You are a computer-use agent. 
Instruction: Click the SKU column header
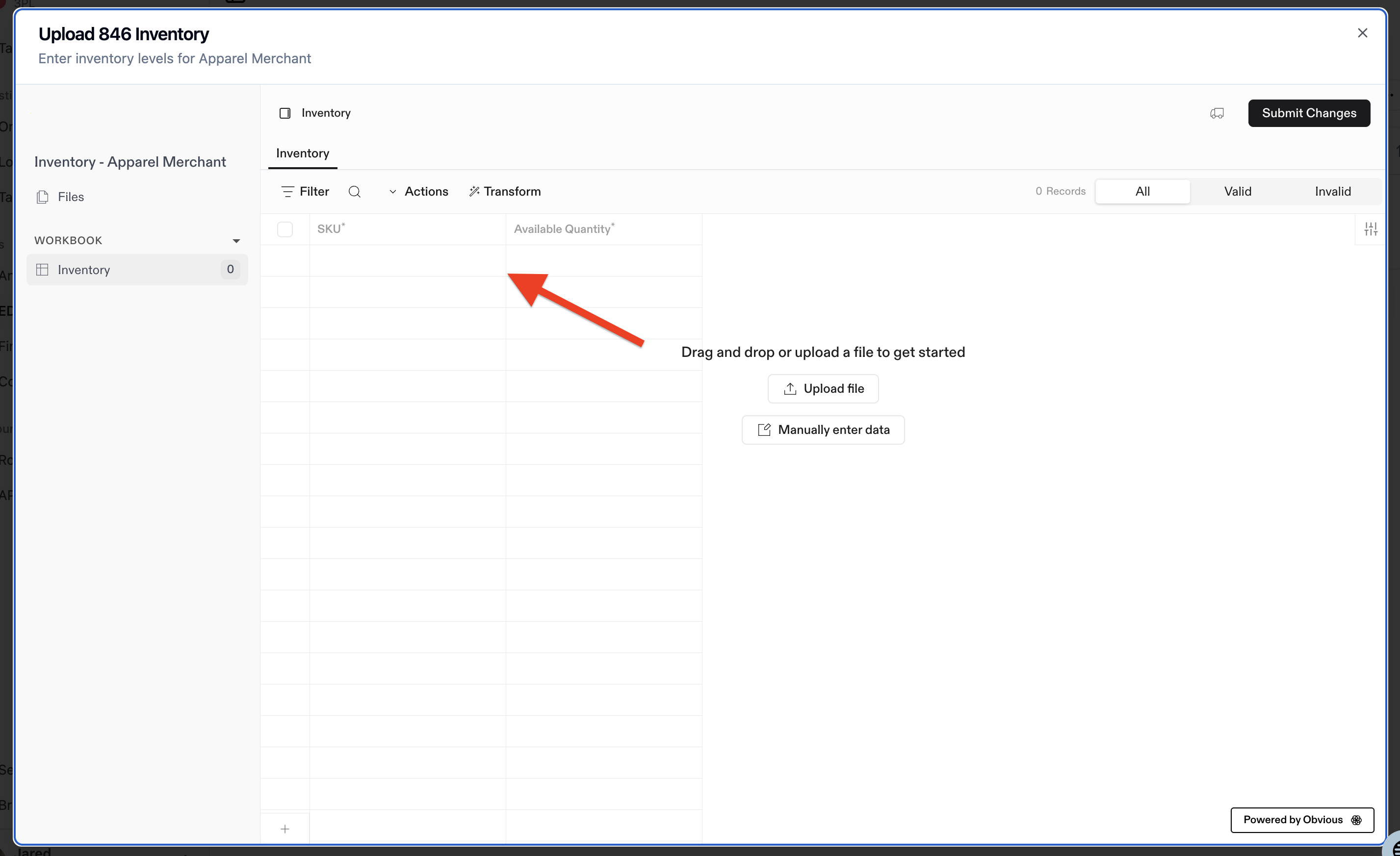tap(407, 229)
